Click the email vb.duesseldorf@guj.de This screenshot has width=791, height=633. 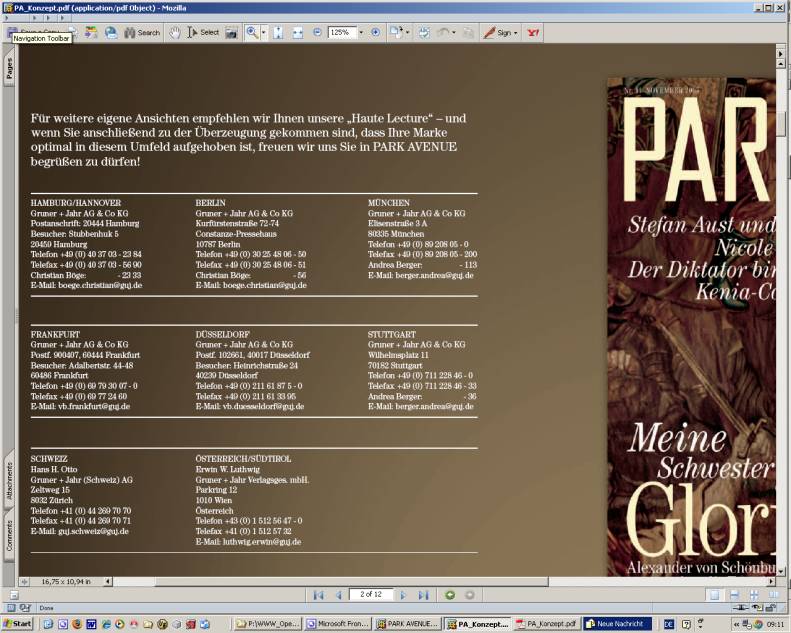[x=263, y=406]
